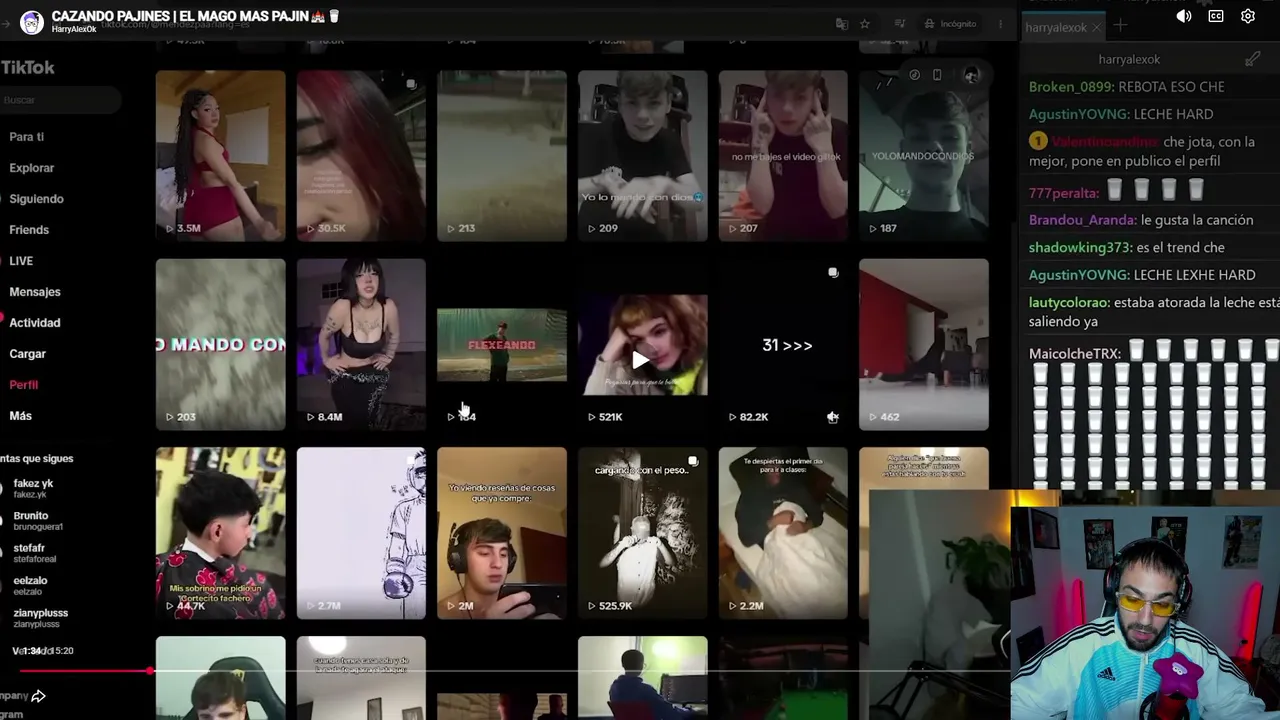The image size is (1280, 720).
Task: Click Brandou_Aranda username in chat
Action: click(x=1082, y=220)
